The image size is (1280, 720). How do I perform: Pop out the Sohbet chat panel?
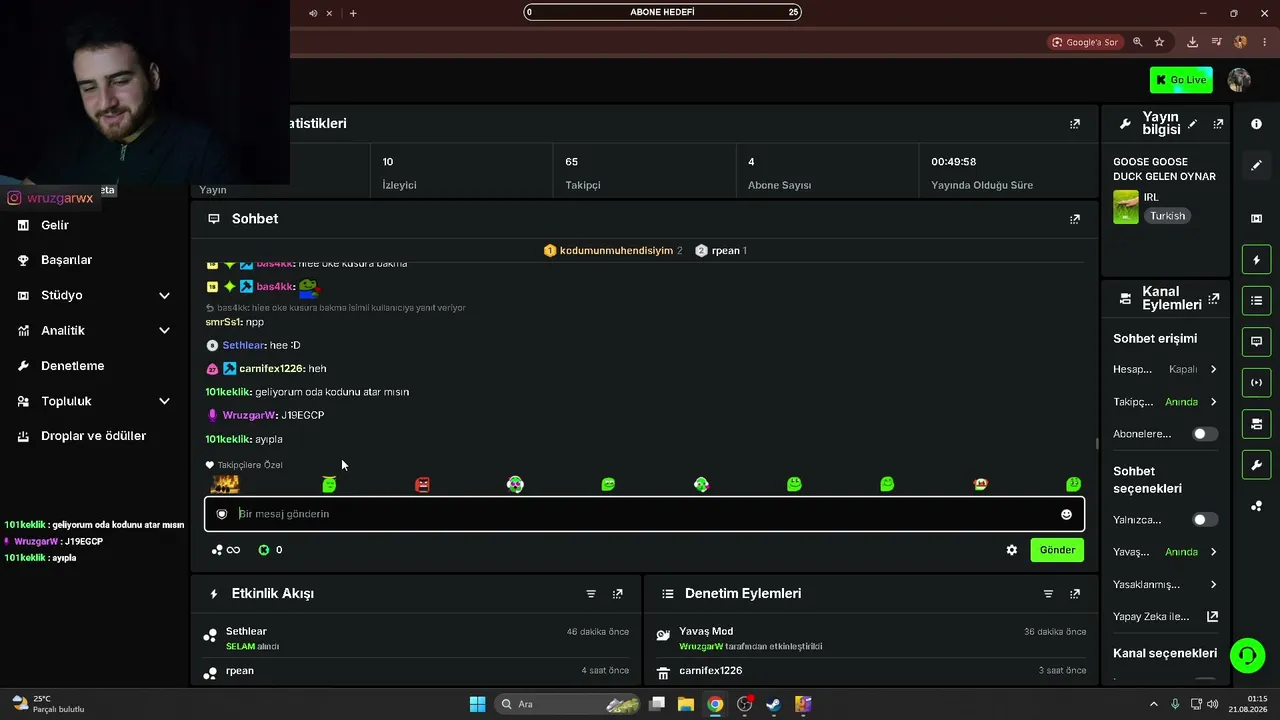[1075, 219]
